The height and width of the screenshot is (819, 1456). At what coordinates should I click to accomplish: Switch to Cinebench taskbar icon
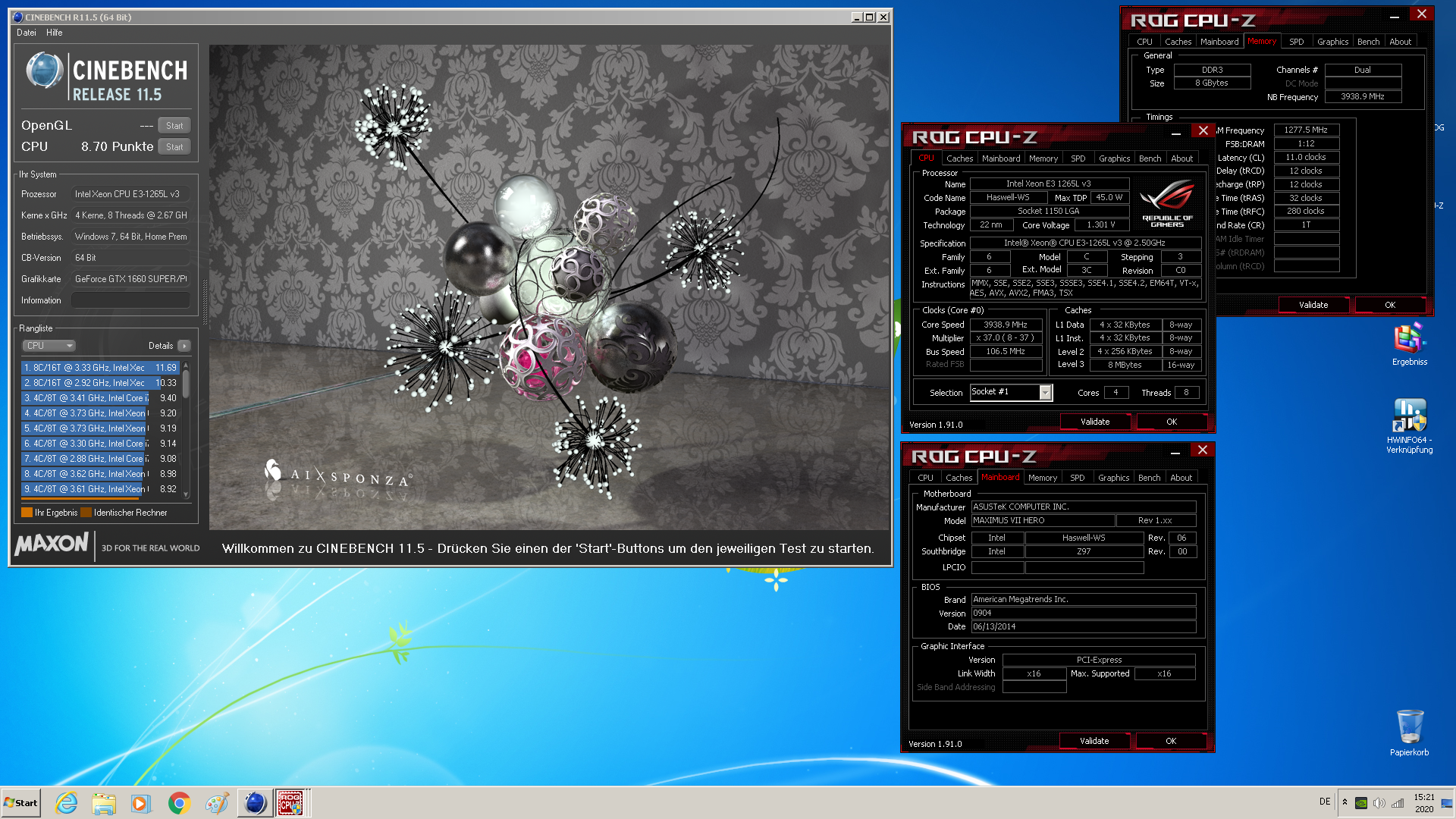(x=255, y=803)
